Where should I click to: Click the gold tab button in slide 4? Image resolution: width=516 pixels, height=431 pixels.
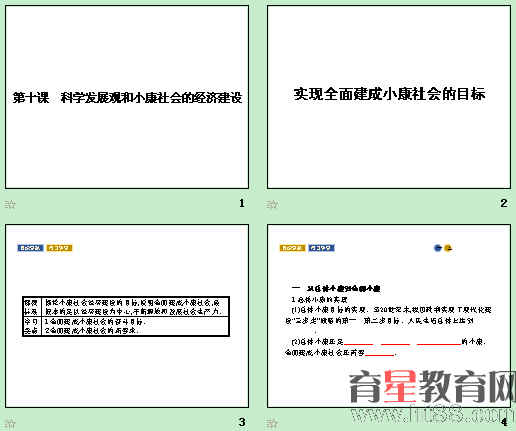click(292, 248)
